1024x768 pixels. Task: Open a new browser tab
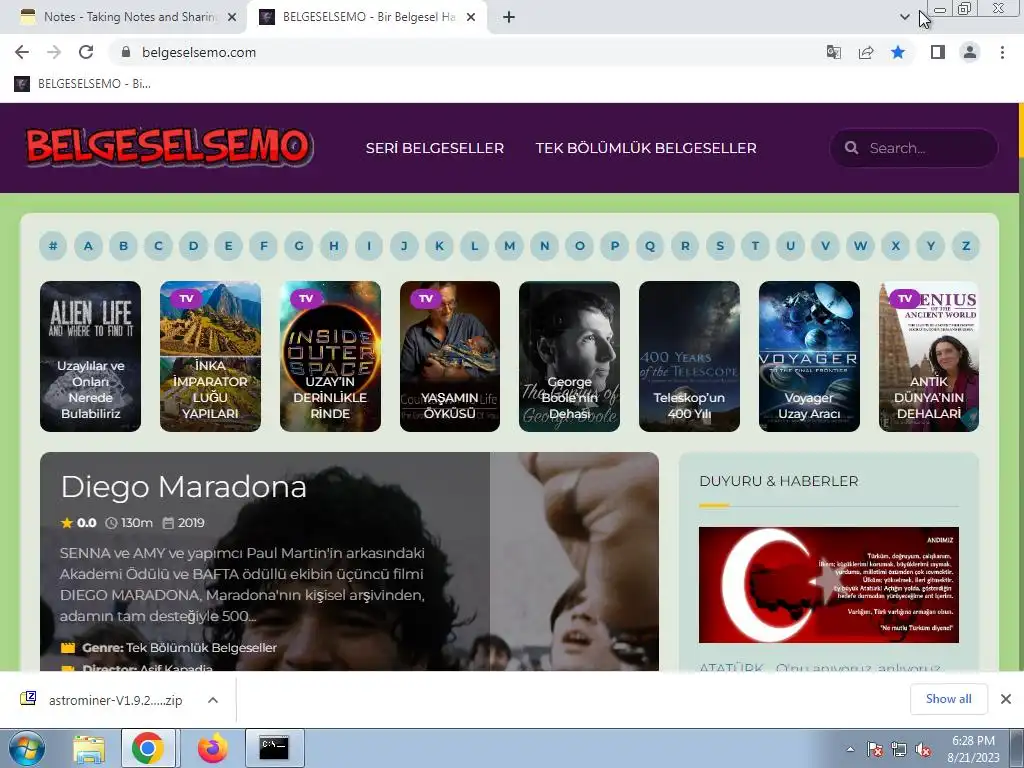tap(509, 17)
